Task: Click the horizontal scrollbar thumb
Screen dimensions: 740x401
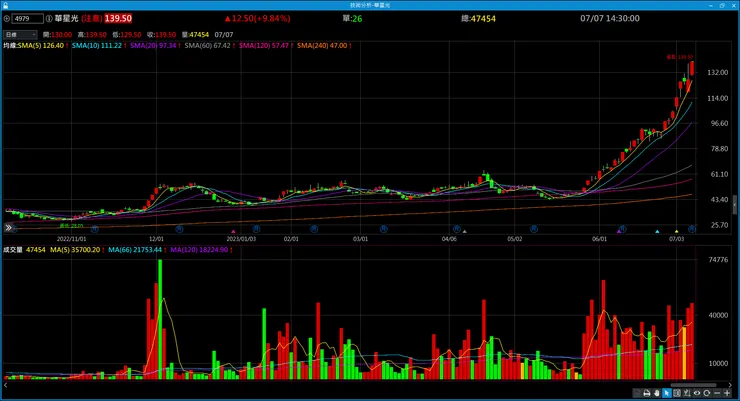Action: (x=693, y=385)
